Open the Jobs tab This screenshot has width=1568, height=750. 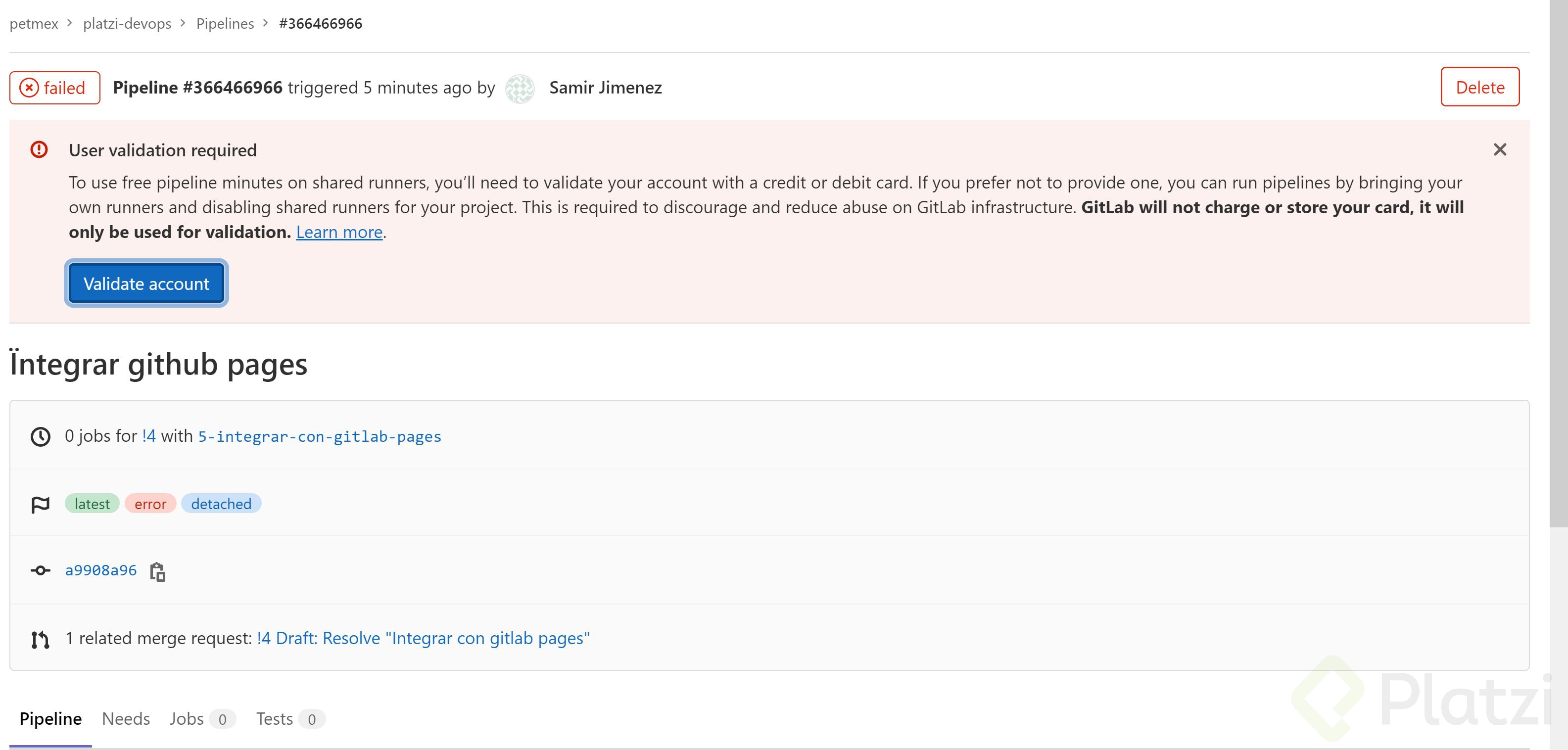(202, 719)
